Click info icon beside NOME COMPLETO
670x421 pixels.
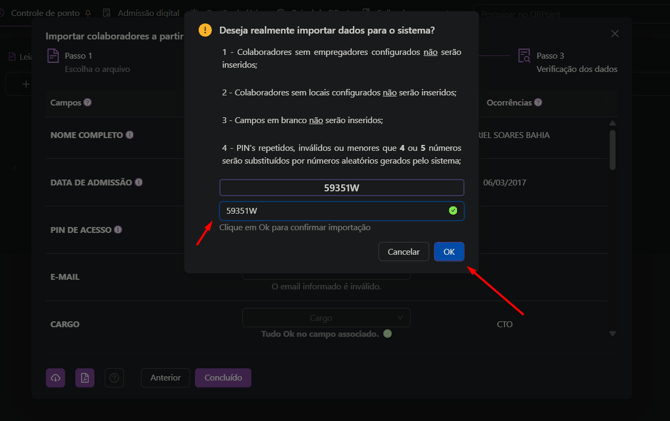coord(129,135)
